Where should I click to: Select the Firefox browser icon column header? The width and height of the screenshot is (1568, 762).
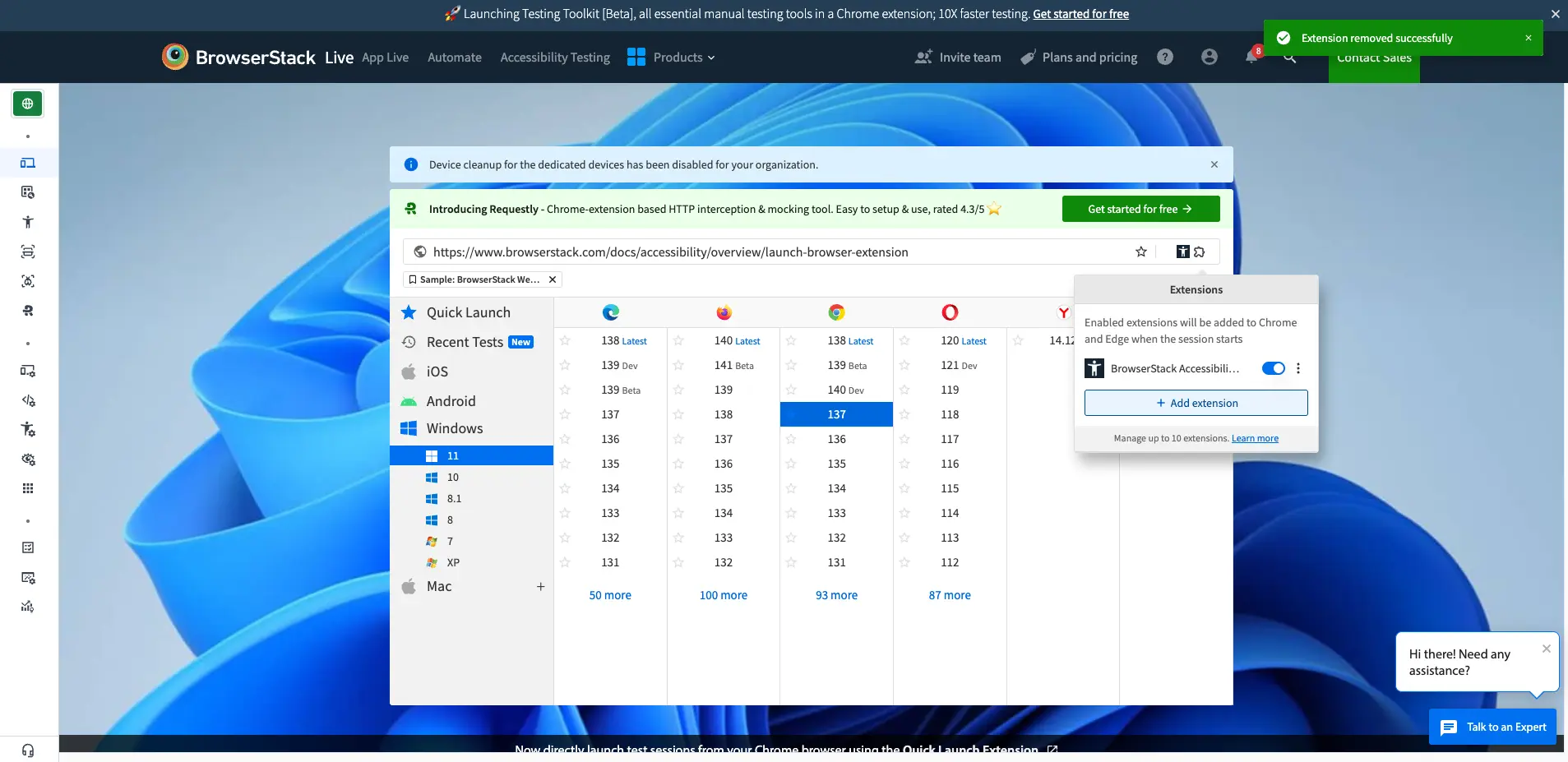coord(724,312)
